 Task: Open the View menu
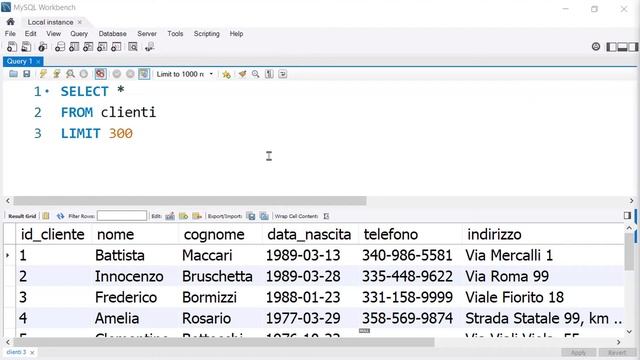click(53, 33)
